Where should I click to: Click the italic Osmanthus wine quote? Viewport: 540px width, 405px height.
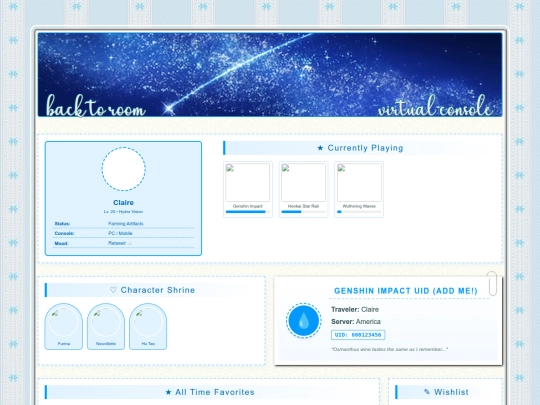coord(390,349)
